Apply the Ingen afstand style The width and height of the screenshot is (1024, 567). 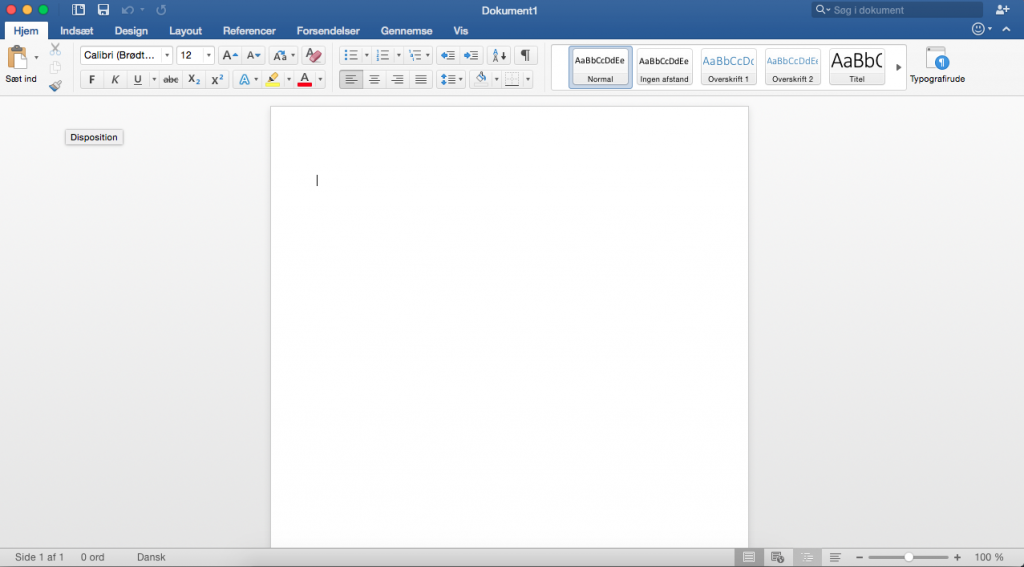click(664, 67)
